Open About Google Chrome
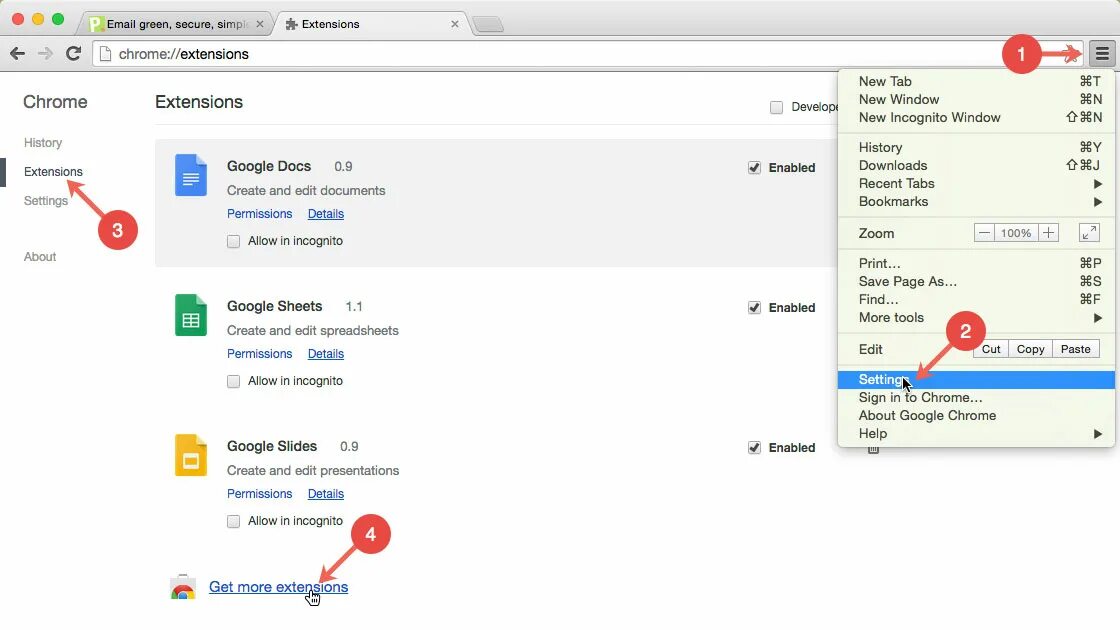Screen dimensions: 1120x630 [976, 416]
